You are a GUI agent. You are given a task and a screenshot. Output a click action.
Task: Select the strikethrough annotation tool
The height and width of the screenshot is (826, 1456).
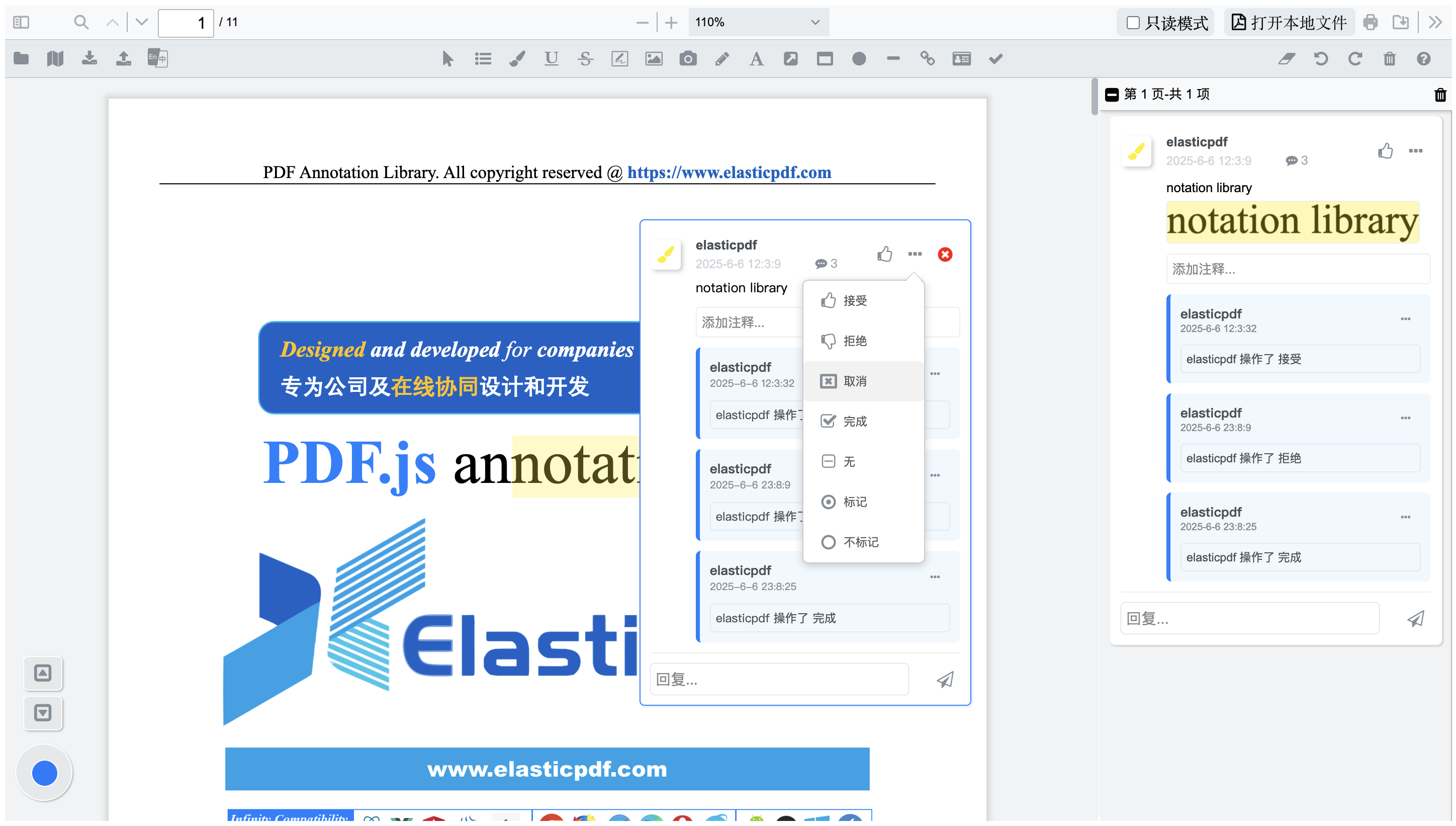pos(585,58)
